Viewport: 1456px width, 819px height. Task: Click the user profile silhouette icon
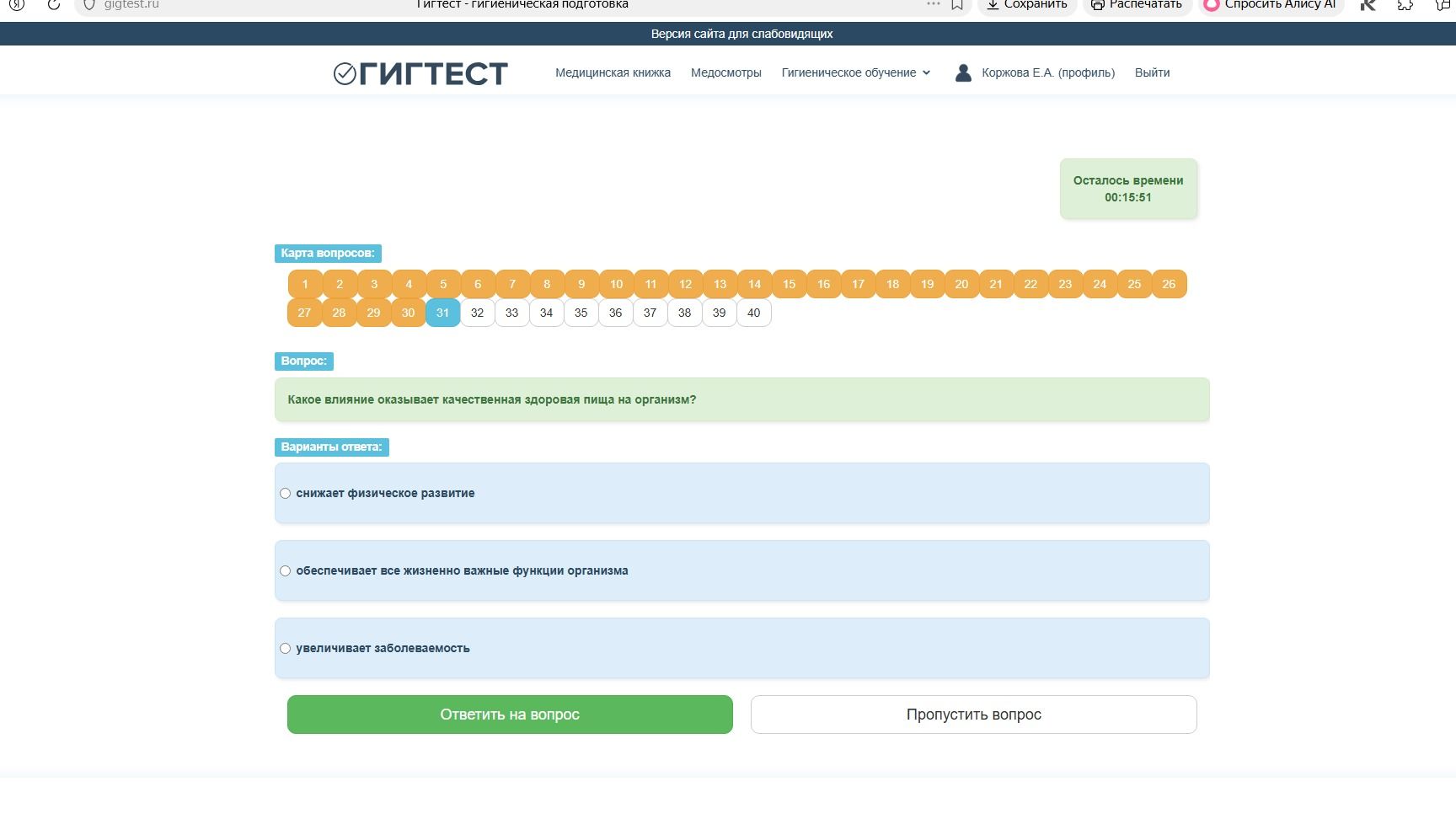[963, 72]
